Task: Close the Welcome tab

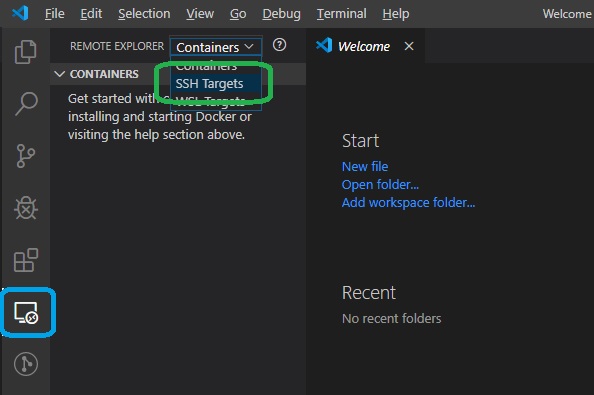Action: 409,46
